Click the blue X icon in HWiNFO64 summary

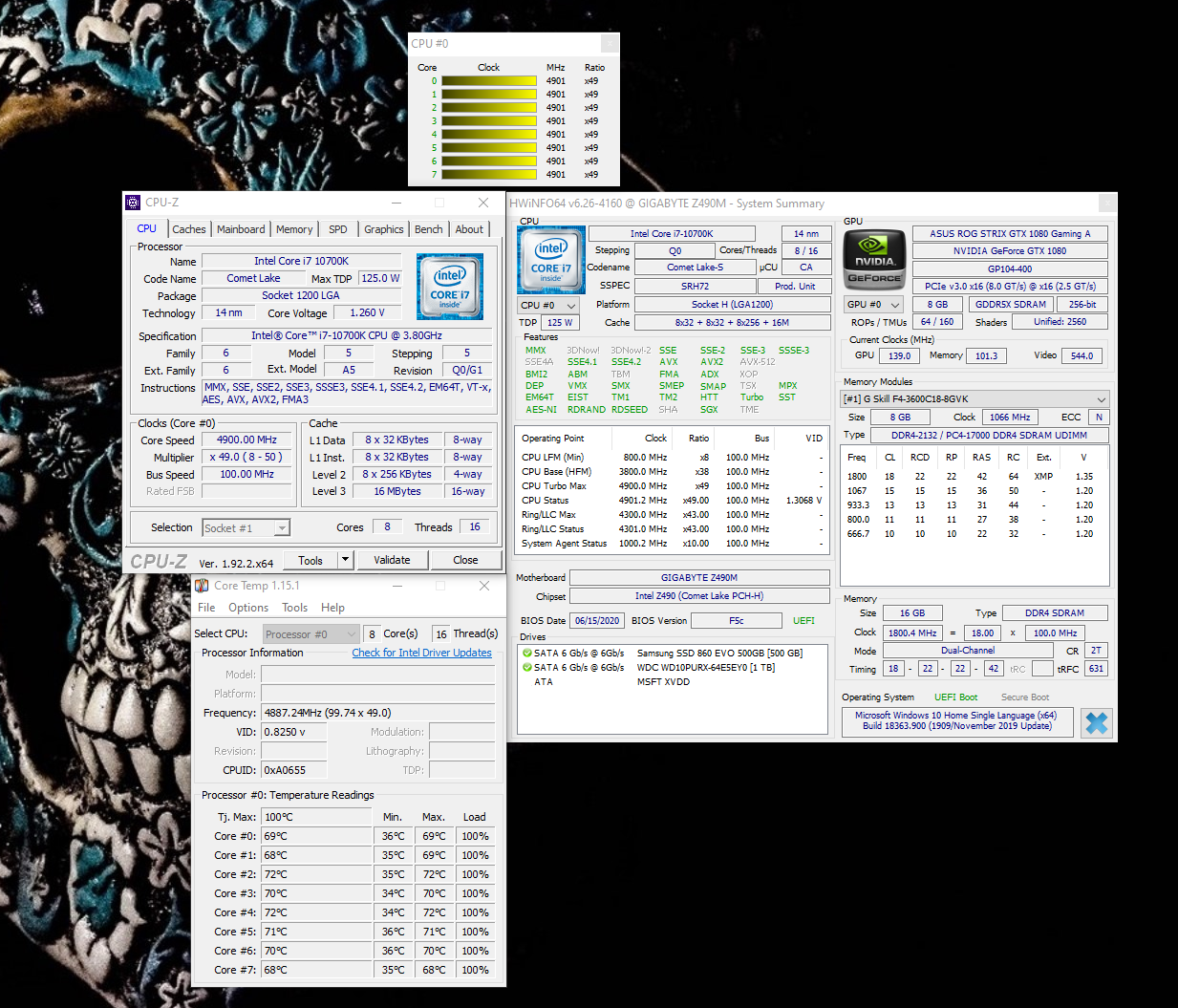pyautogui.click(x=1097, y=723)
